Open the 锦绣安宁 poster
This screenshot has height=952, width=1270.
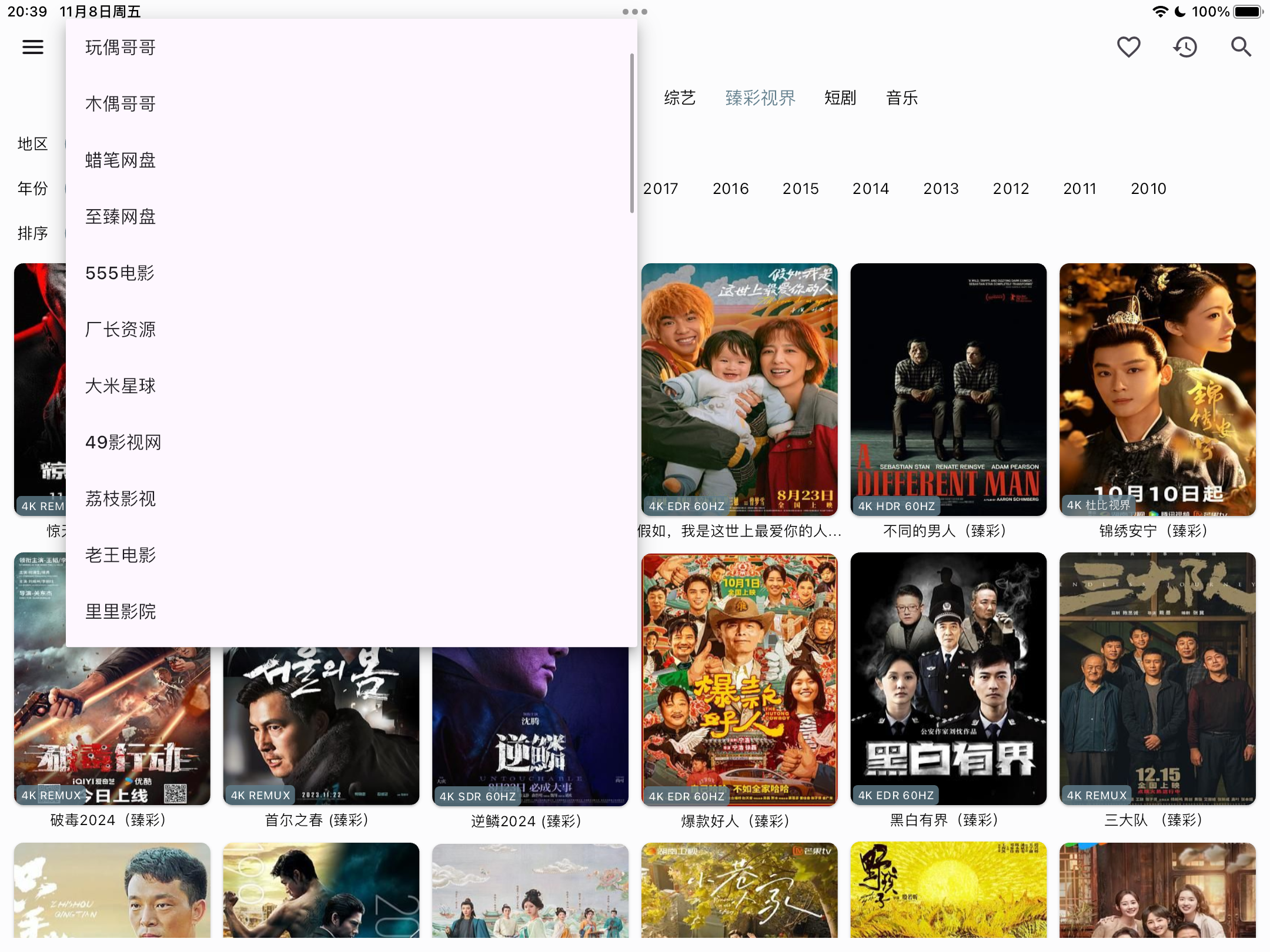coord(1158,390)
